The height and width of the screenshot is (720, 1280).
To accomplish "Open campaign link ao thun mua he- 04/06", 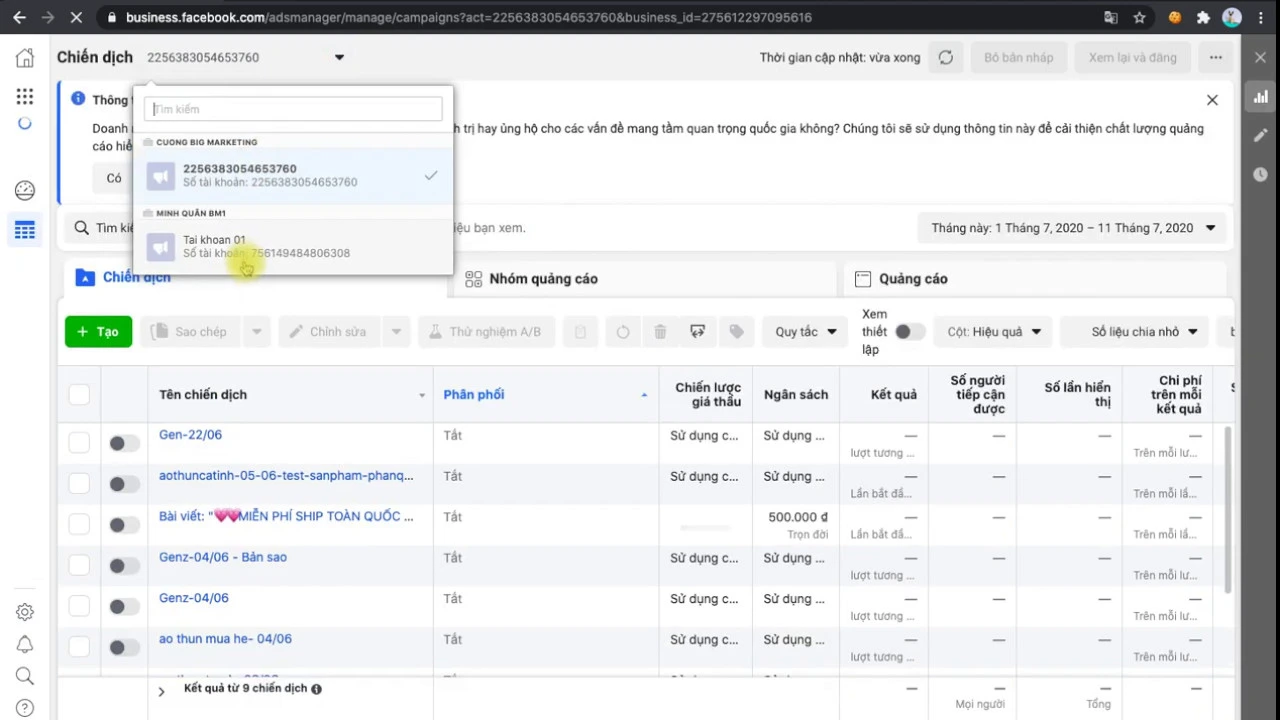I will point(225,639).
